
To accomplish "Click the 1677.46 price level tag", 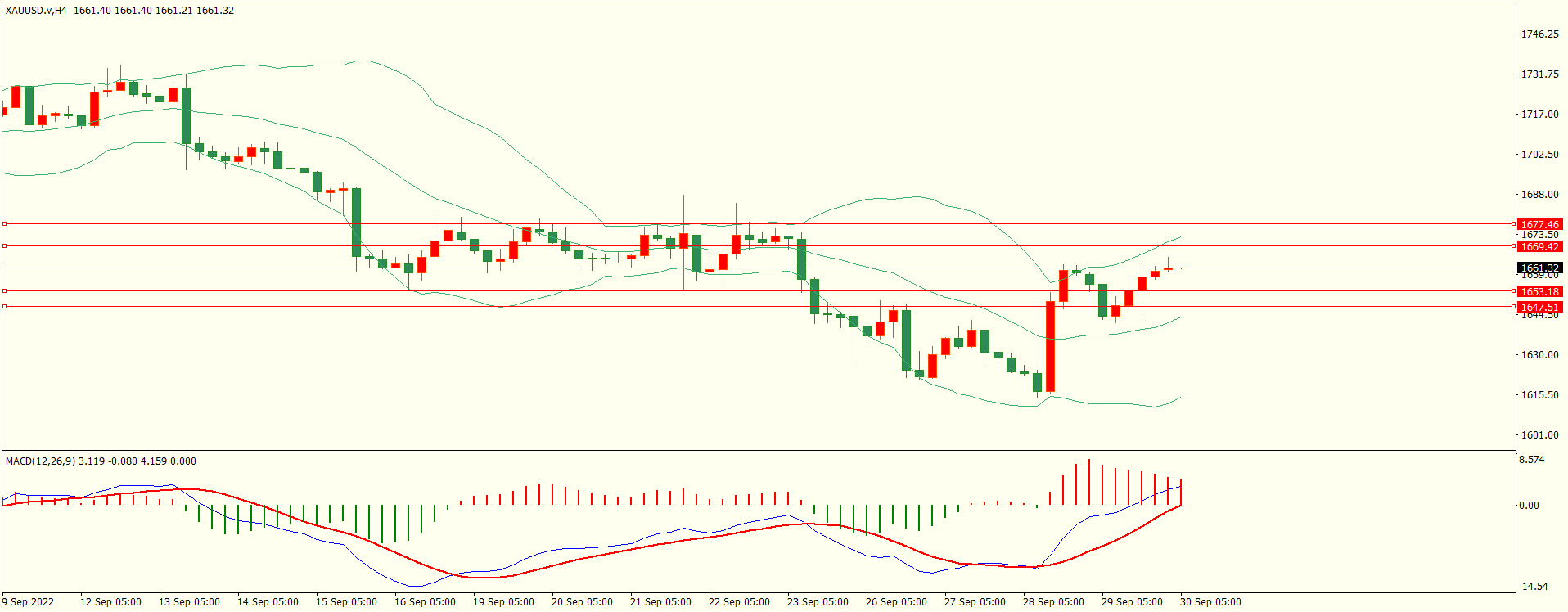I will [x=1539, y=224].
